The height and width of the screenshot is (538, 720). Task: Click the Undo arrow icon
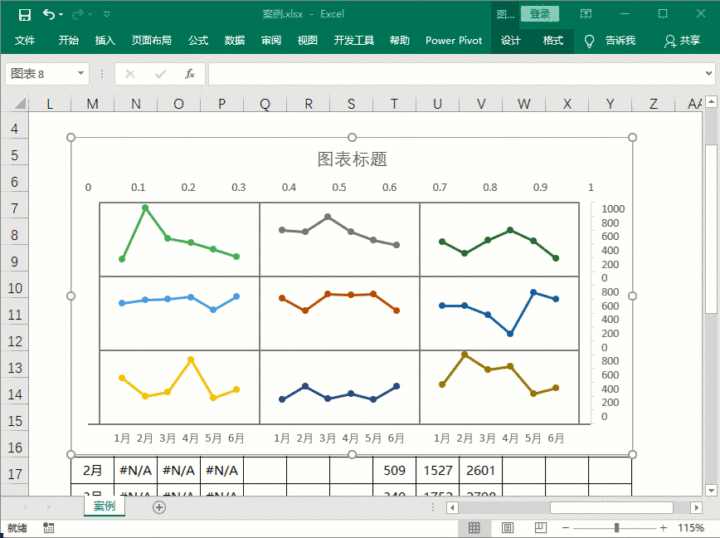point(49,14)
